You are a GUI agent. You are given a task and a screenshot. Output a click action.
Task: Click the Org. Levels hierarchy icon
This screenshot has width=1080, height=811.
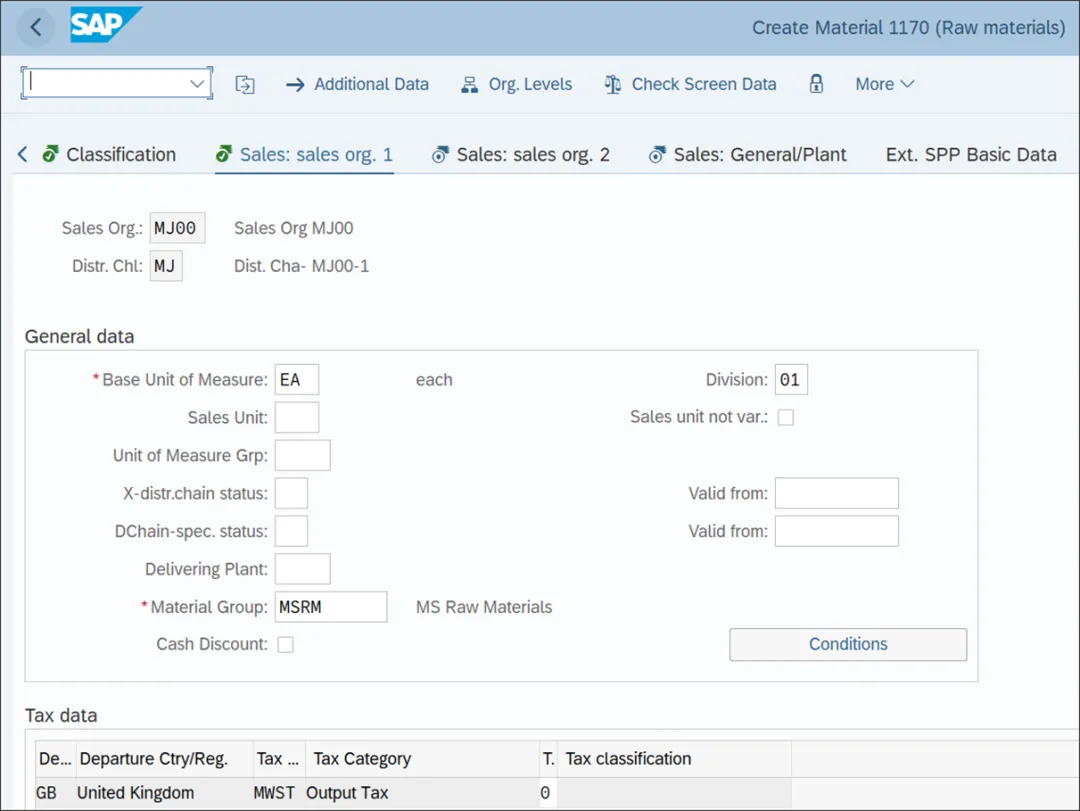pos(470,85)
